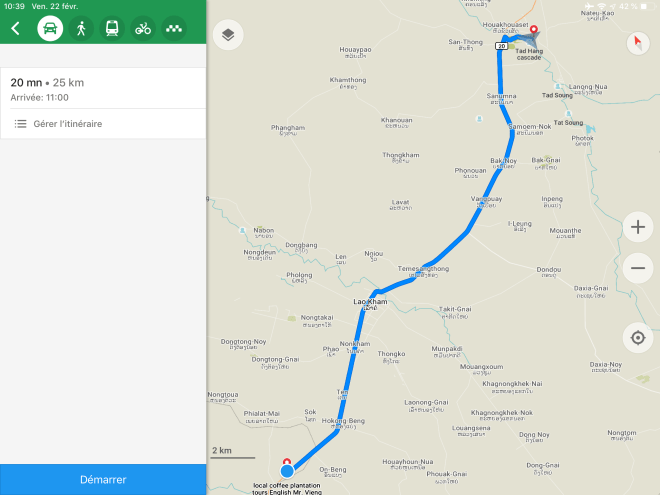Viewport: 660px width, 495px height.
Task: Zoom in with the plus button
Action: click(x=638, y=227)
